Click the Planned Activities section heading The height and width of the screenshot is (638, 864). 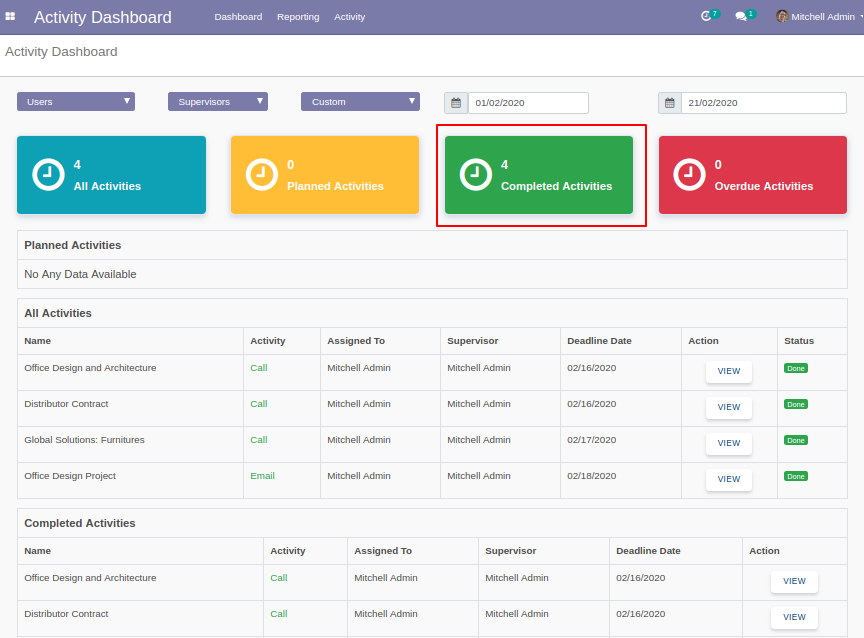[x=73, y=245]
